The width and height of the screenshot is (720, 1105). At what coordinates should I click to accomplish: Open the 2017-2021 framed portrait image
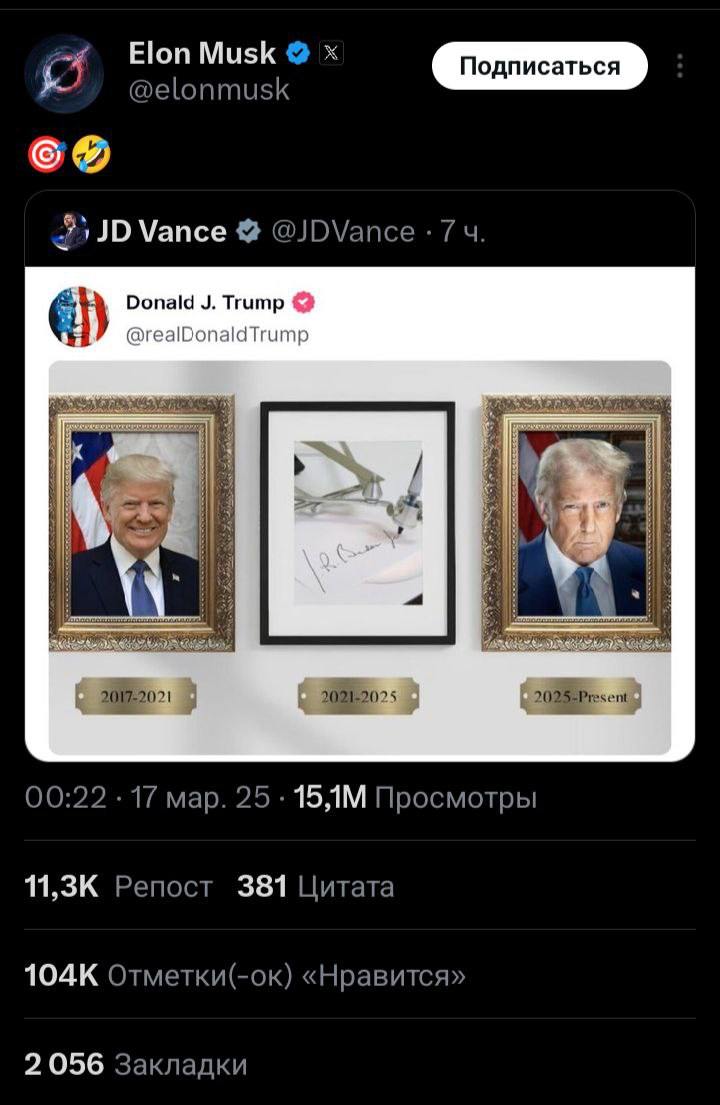click(x=142, y=522)
